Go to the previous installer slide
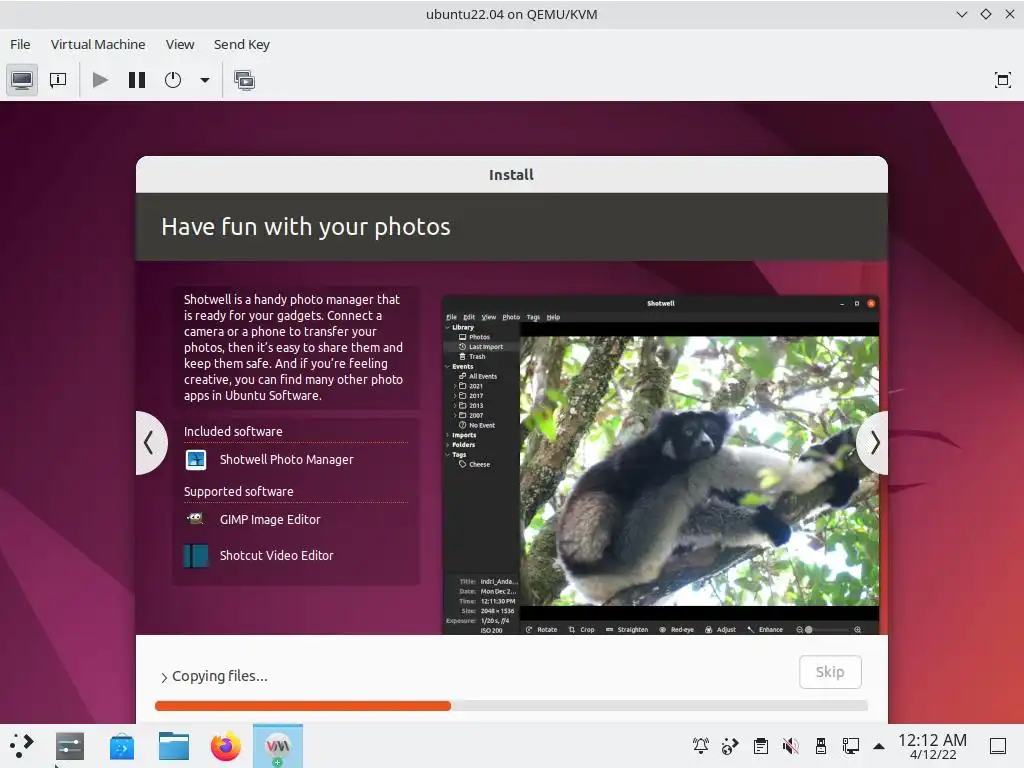 pos(150,443)
